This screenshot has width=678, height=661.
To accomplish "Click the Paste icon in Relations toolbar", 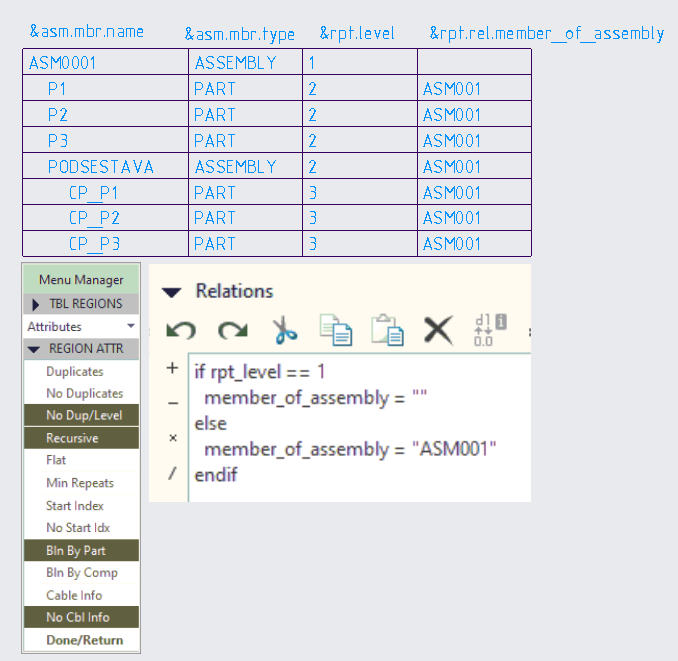I will 386,329.
